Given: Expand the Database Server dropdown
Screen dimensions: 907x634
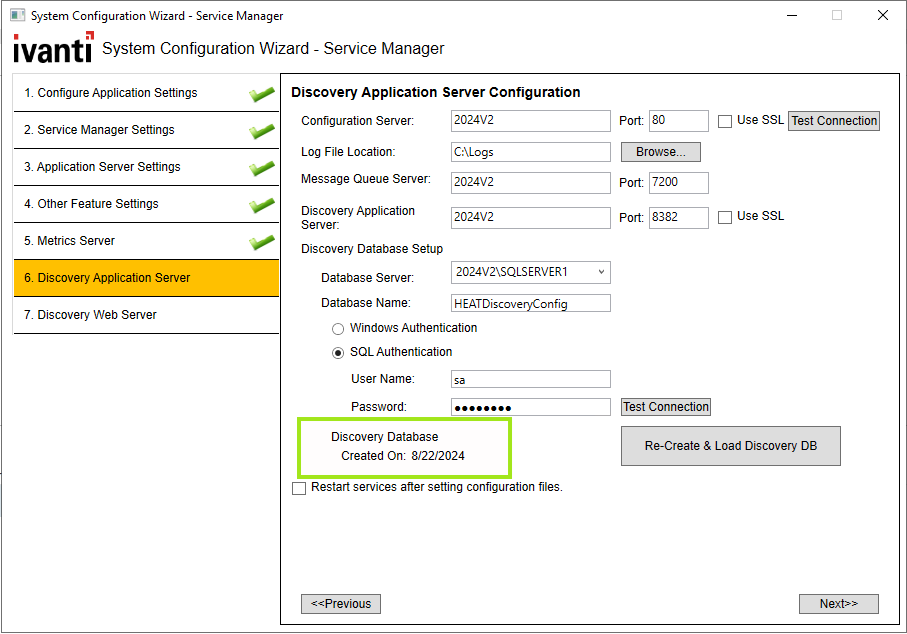Looking at the screenshot, I should (x=600, y=272).
